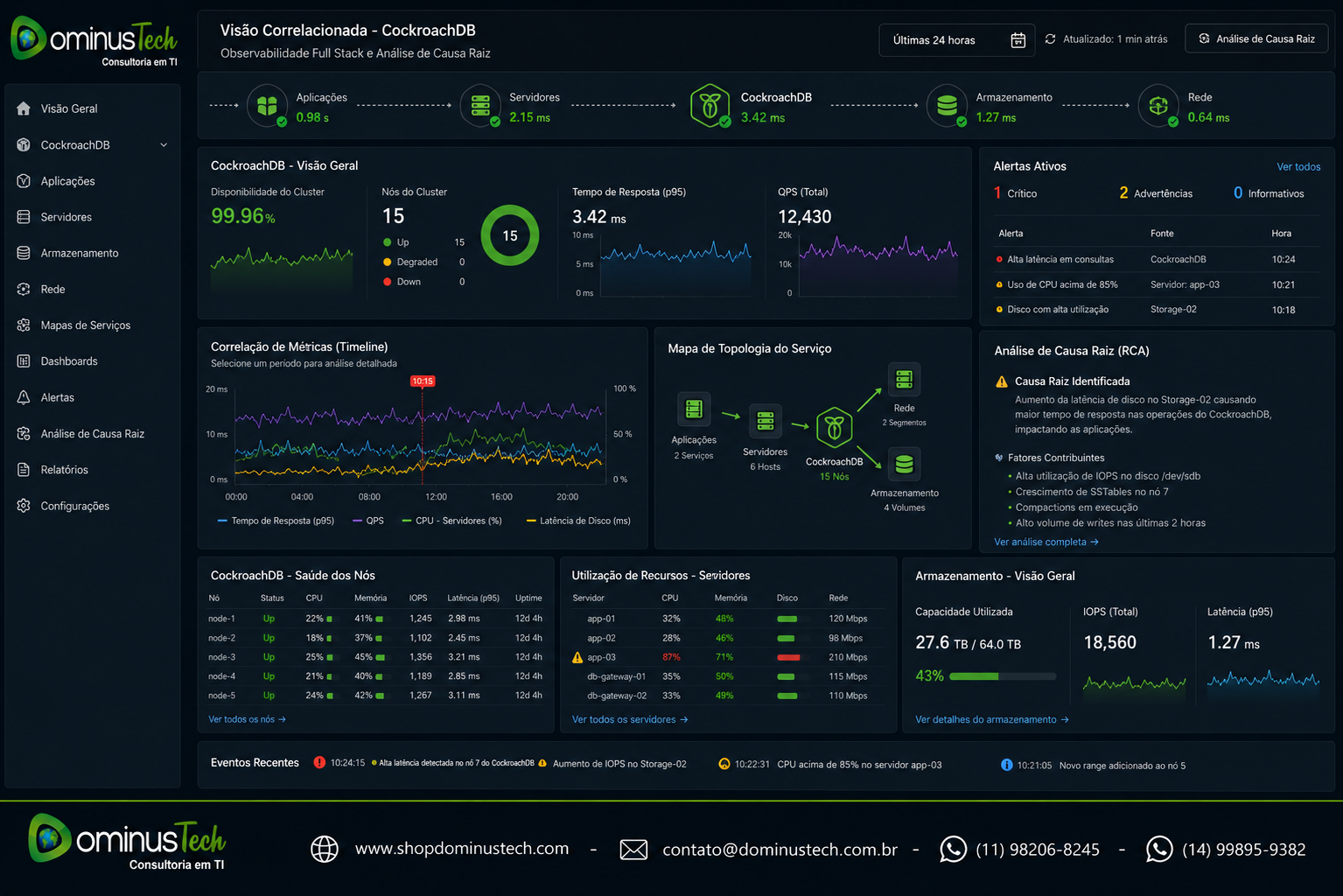Click the CockroachDB sidebar icon
The image size is (1343, 896).
point(24,144)
